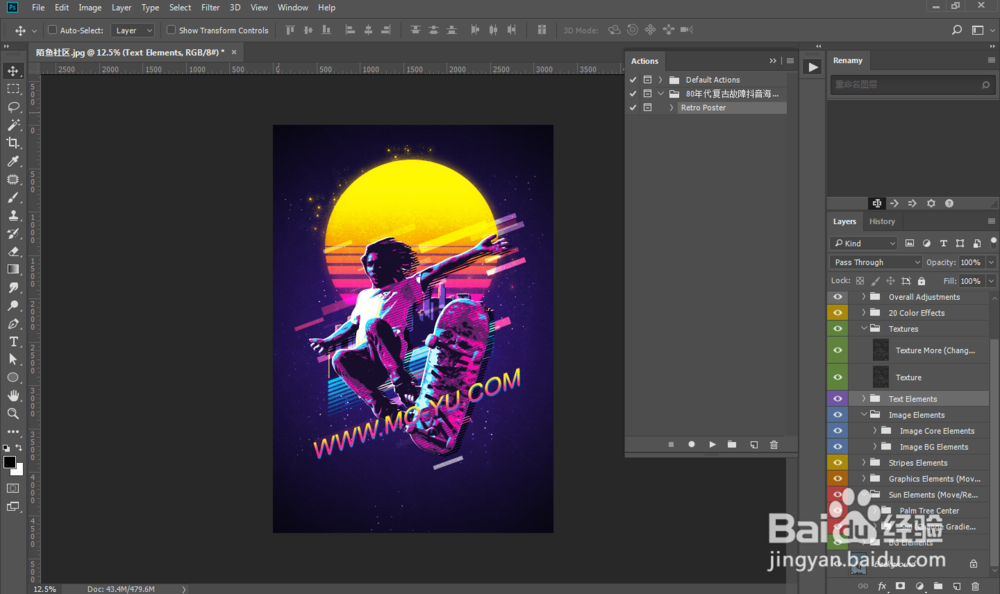Image resolution: width=1000 pixels, height=594 pixels.
Task: Select the Lasso tool
Action: (x=13, y=107)
